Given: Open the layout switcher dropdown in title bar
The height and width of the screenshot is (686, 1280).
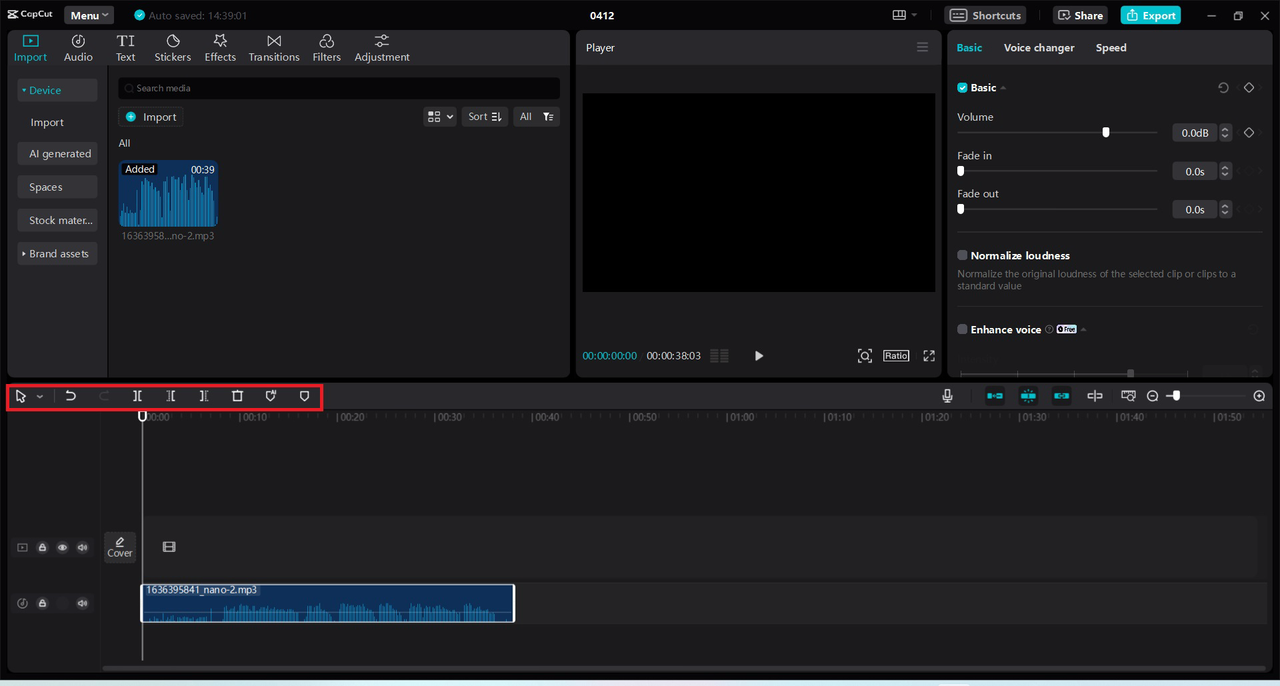Looking at the screenshot, I should coord(905,15).
